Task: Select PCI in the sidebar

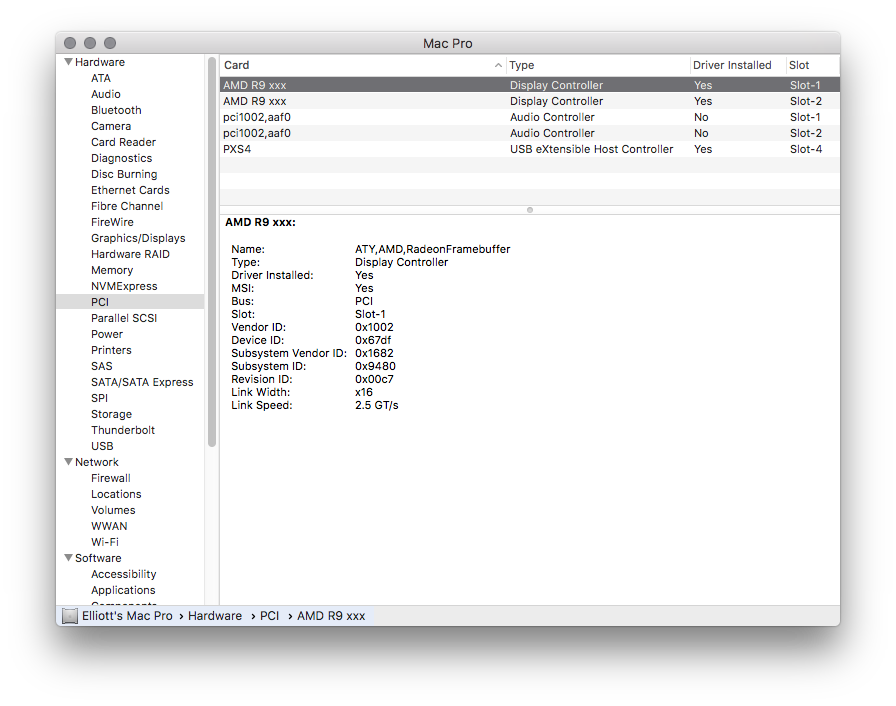Action: pyautogui.click(x=130, y=302)
